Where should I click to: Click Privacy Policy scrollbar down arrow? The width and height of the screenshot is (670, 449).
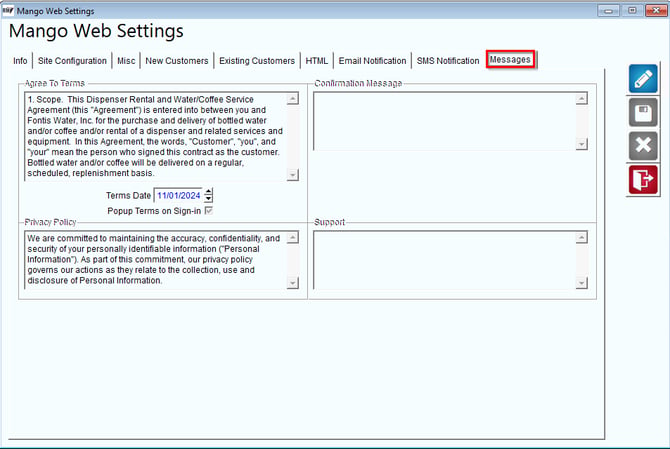(293, 283)
